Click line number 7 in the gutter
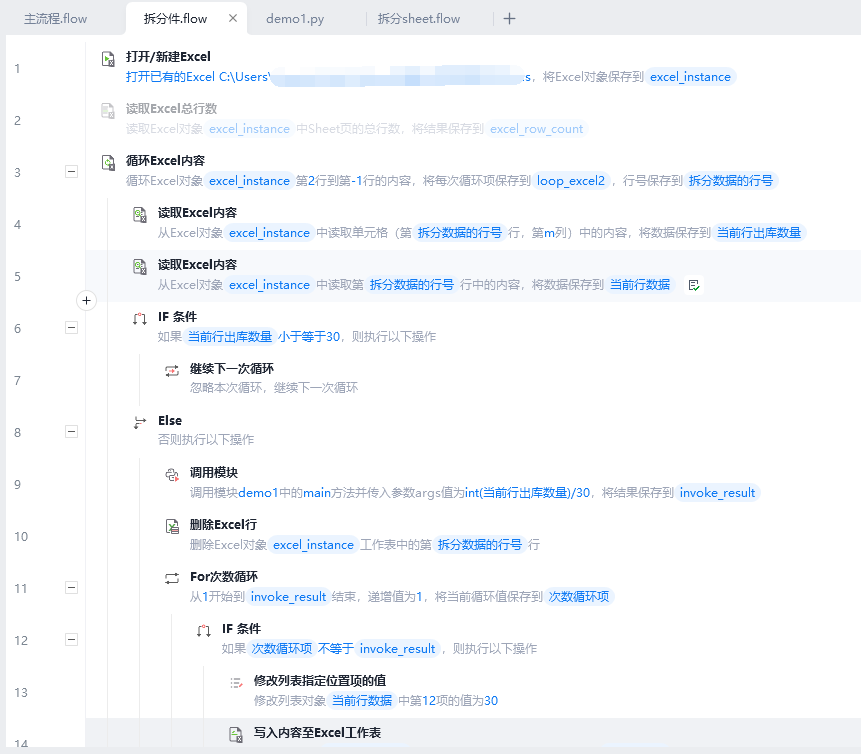The image size is (861, 754). click(x=18, y=381)
